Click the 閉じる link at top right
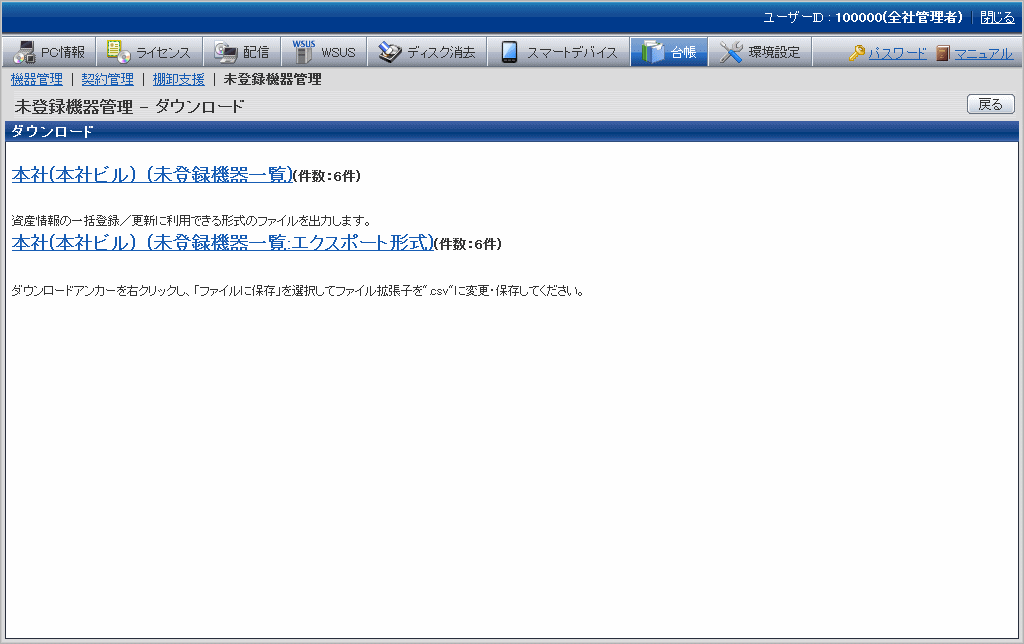Viewport: 1024px width, 644px height. pyautogui.click(x=996, y=17)
